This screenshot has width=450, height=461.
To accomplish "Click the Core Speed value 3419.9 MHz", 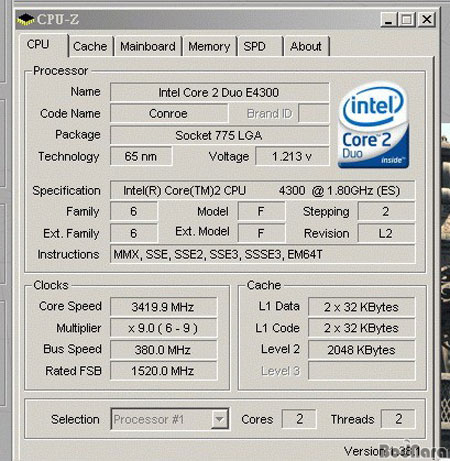I will pyautogui.click(x=163, y=307).
